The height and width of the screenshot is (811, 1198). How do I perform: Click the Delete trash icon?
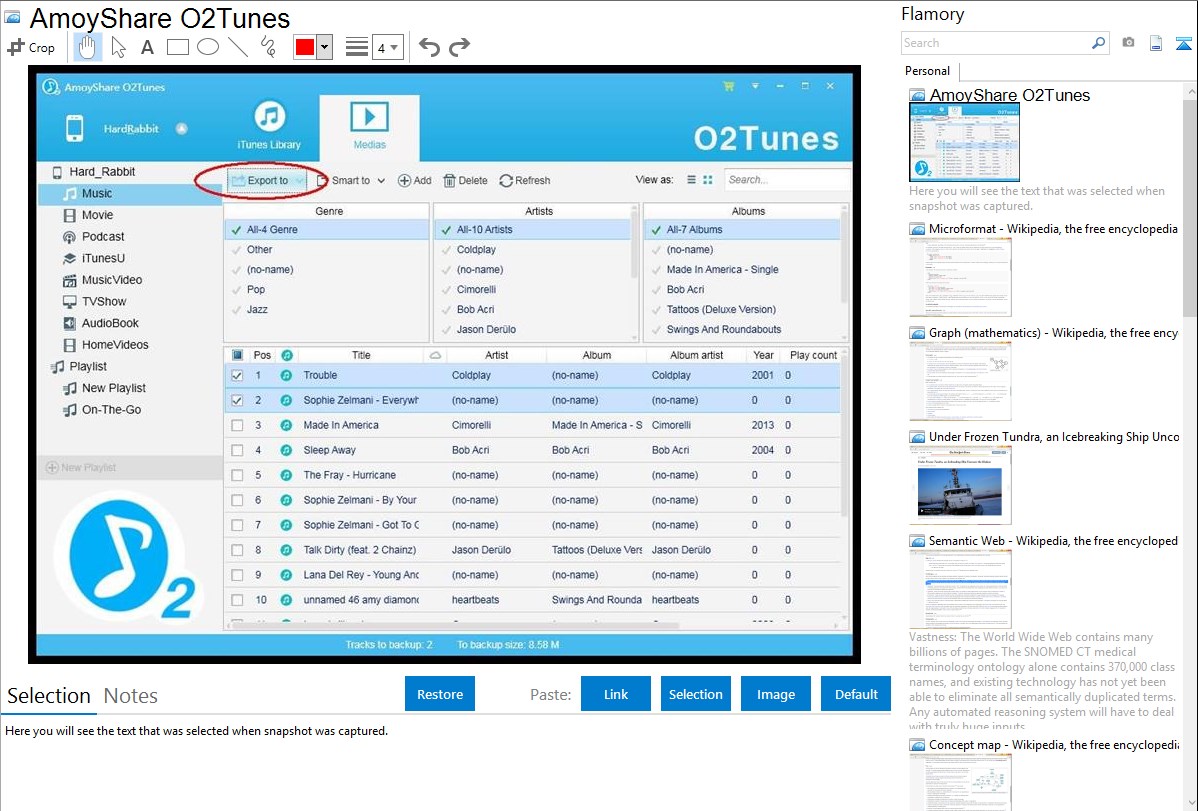tap(450, 180)
